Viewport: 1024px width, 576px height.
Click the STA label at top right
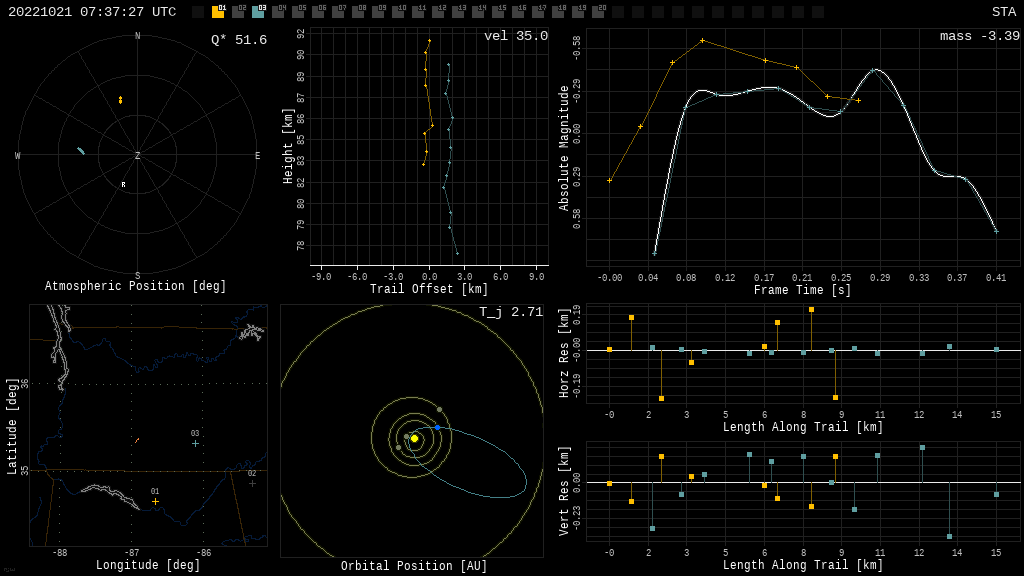(1003, 12)
